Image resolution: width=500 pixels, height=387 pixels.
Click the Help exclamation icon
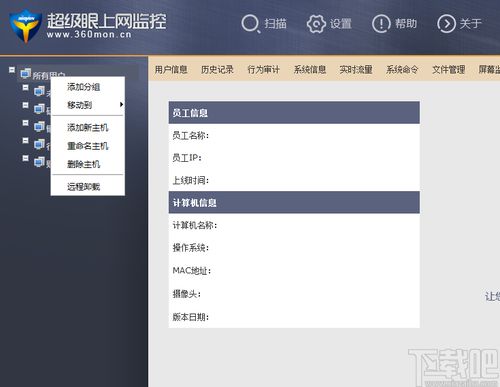pyautogui.click(x=381, y=24)
